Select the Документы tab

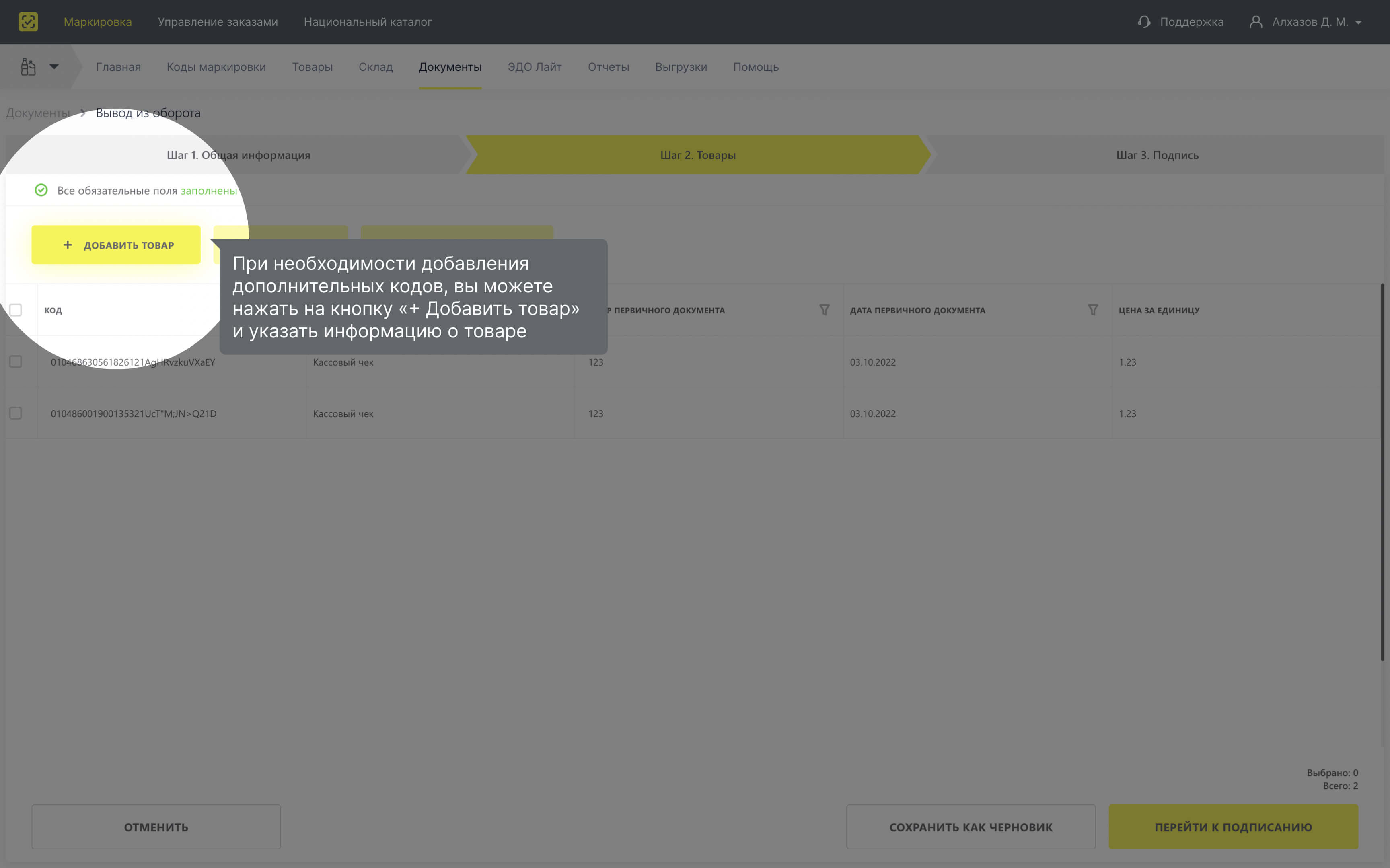(x=450, y=67)
